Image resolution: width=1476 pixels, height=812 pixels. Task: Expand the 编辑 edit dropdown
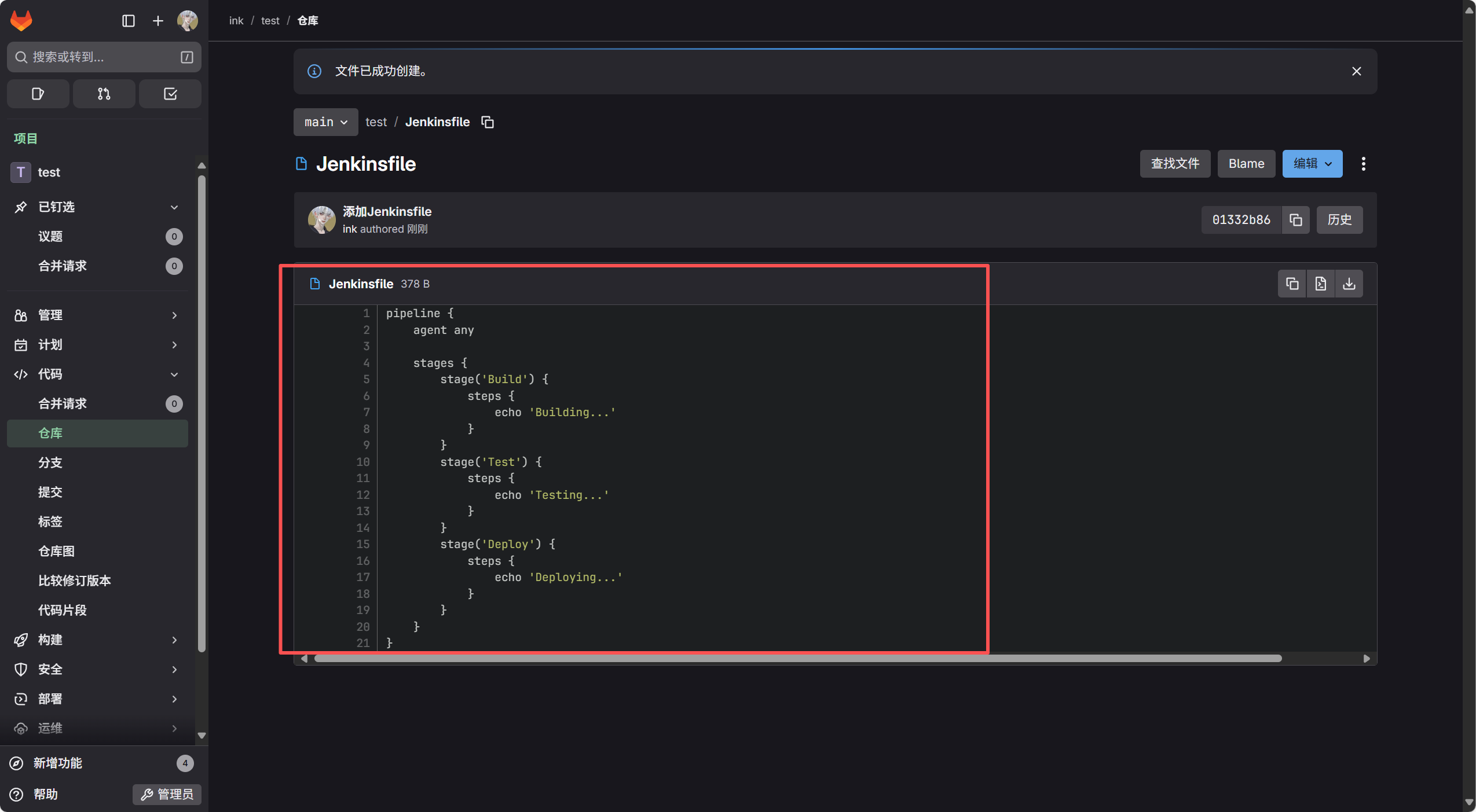click(x=1312, y=164)
